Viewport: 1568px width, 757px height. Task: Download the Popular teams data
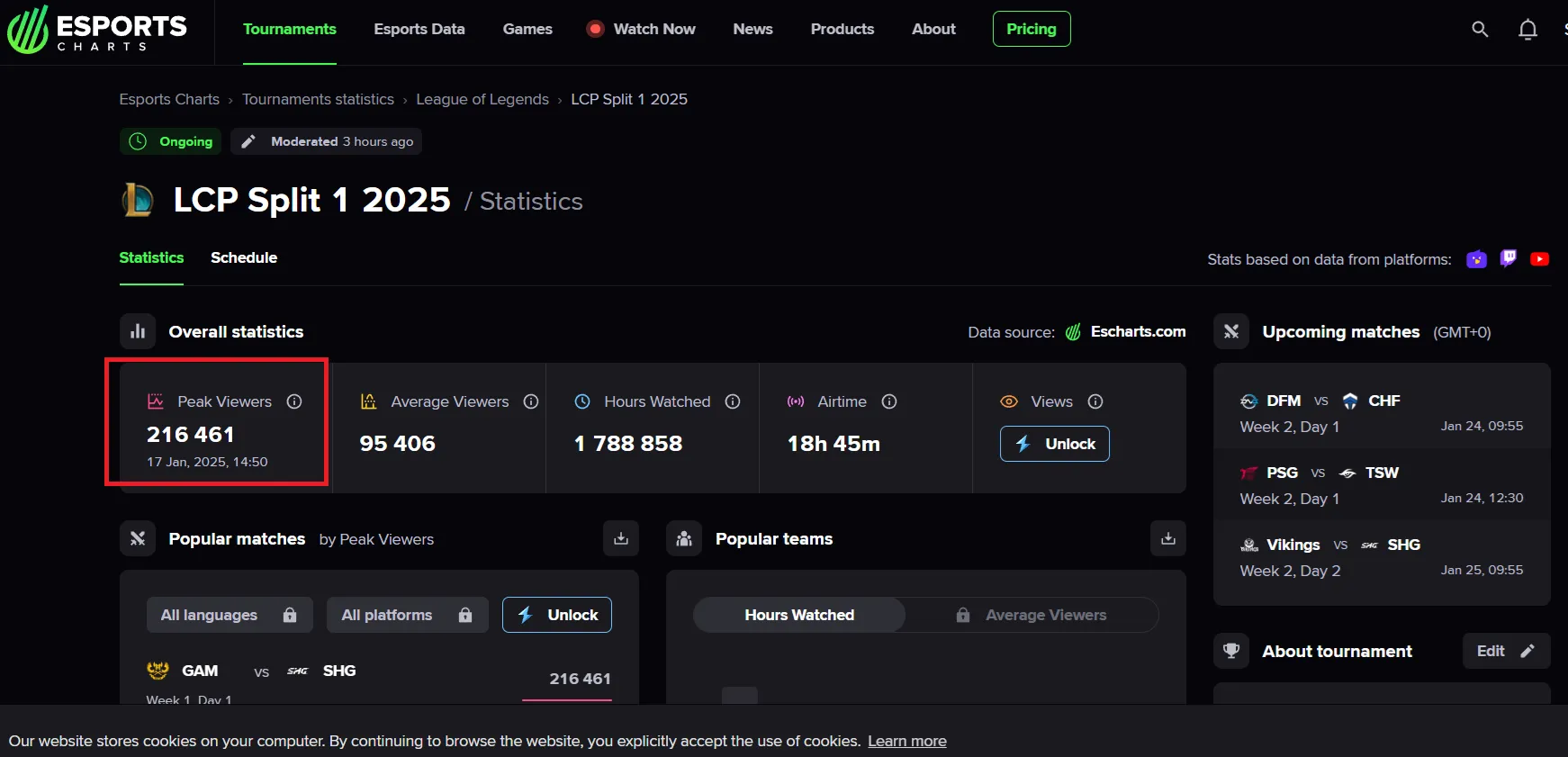tap(1168, 538)
